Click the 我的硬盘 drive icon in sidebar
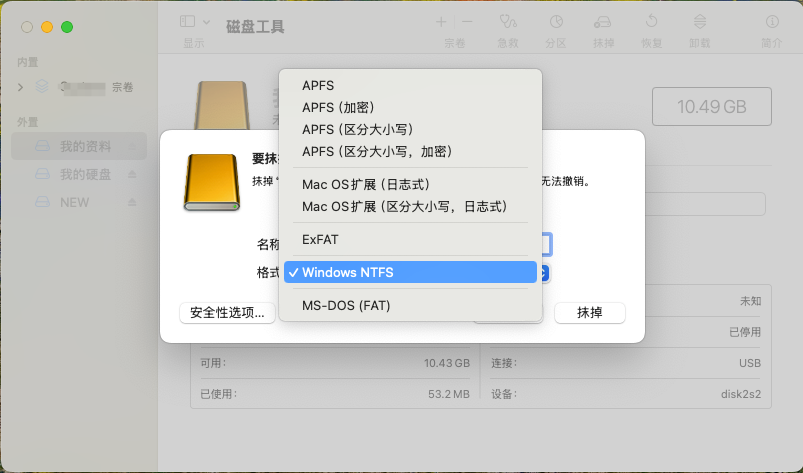 click(x=43, y=175)
